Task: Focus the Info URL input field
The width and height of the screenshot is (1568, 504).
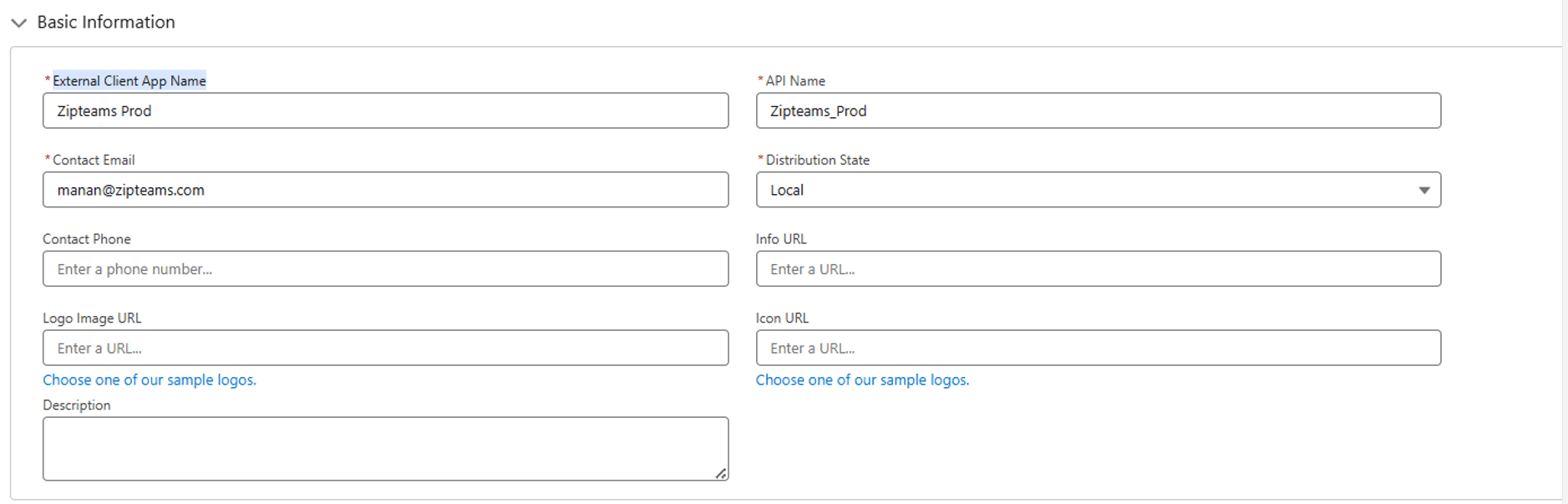Action: [1098, 269]
